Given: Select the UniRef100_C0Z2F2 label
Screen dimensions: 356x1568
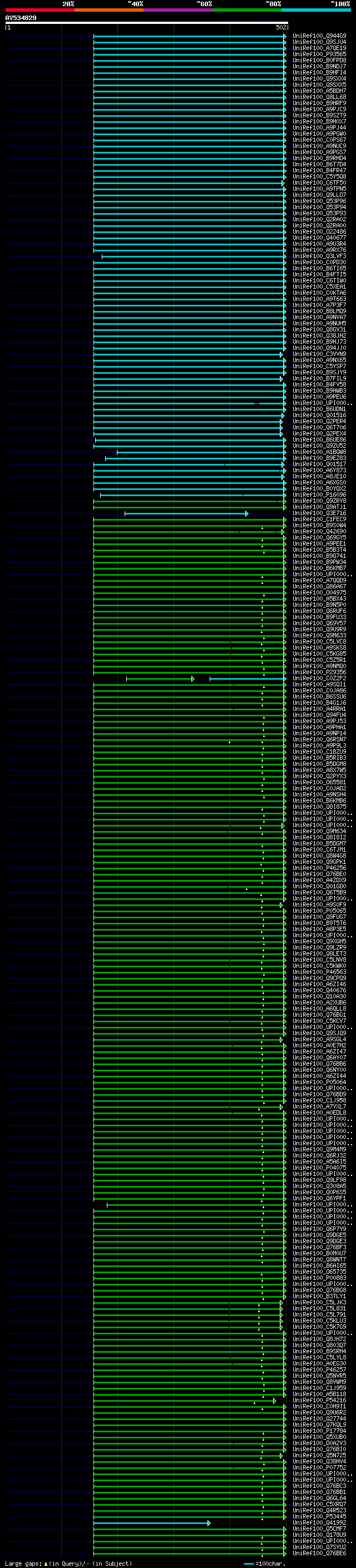Looking at the screenshot, I should click(319, 678).
